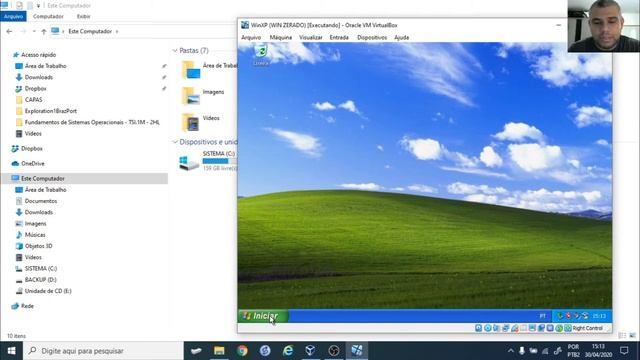This screenshot has width=640, height=360.
Task: Select Dropbox under Acesso rápido
Action: pos(35,89)
